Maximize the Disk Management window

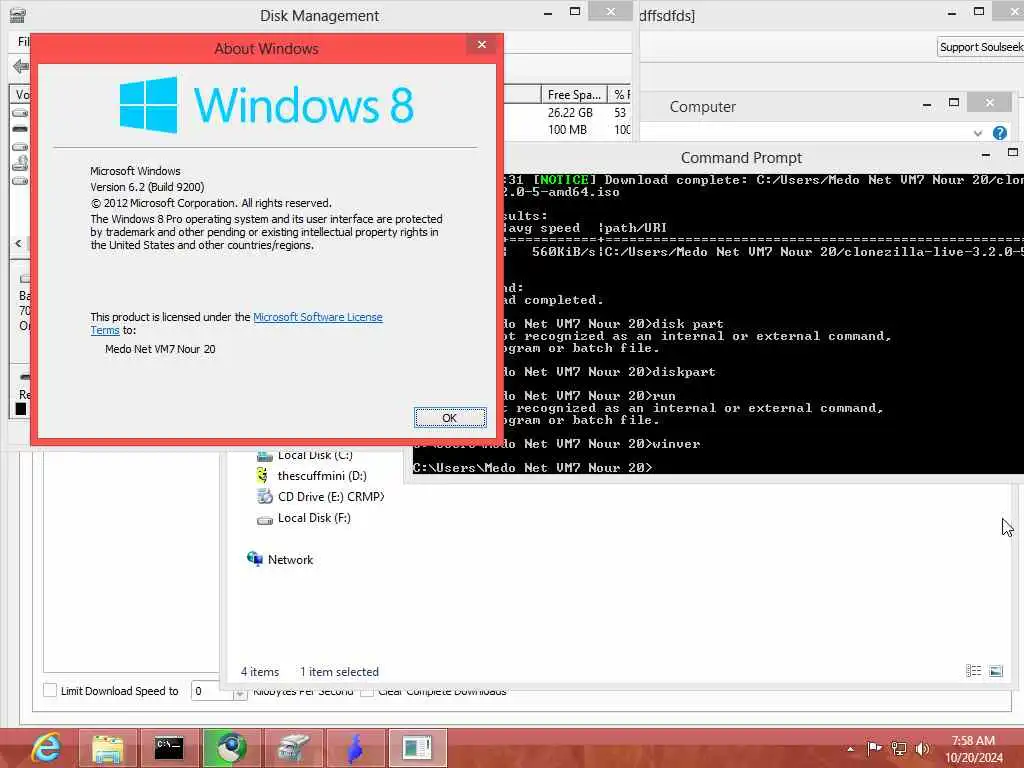point(575,11)
